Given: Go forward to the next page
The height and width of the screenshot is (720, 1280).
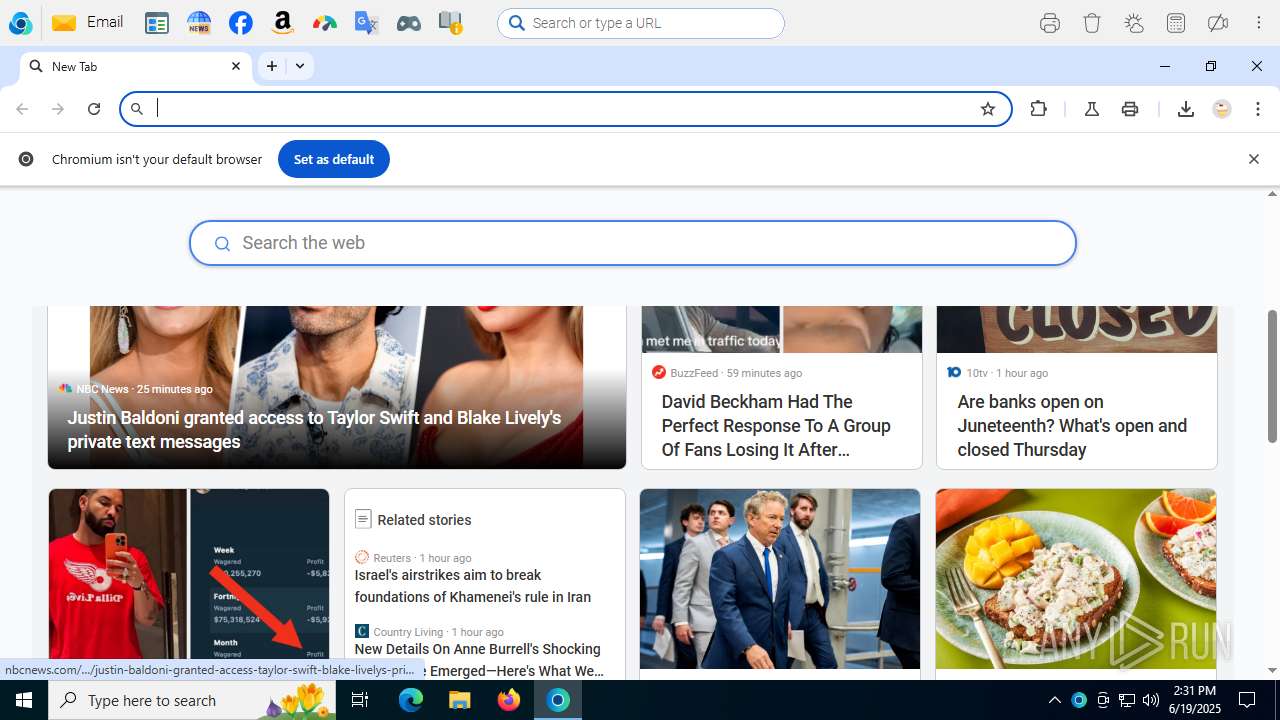Looking at the screenshot, I should [x=58, y=109].
